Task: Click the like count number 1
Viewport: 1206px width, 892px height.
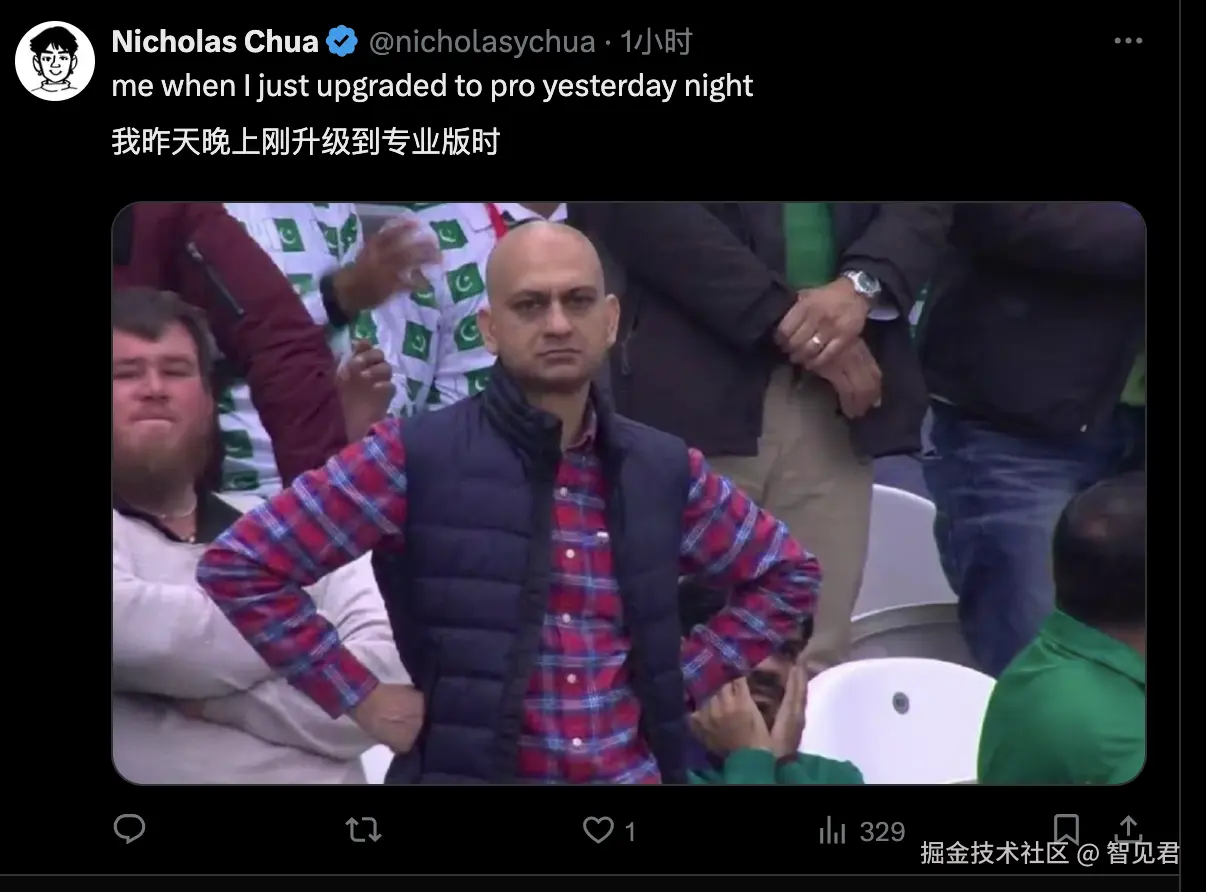Action: pos(630,831)
